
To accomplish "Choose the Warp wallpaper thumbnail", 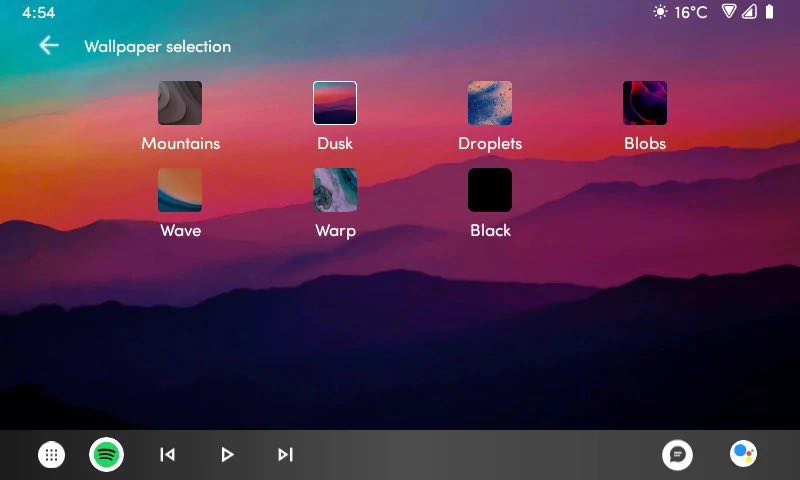I will (x=335, y=190).
